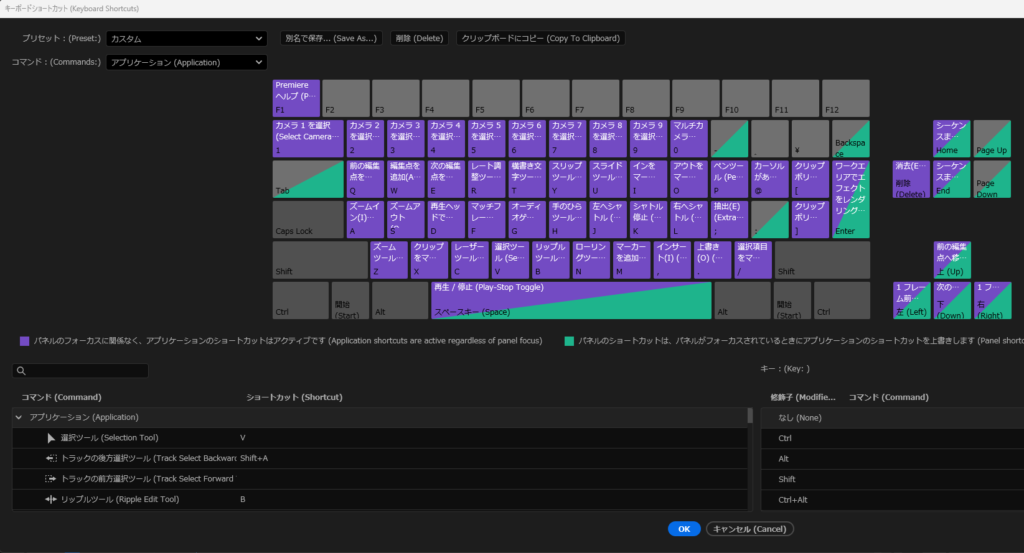
Task: Select the Caps Lock key
Action: click(x=308, y=219)
